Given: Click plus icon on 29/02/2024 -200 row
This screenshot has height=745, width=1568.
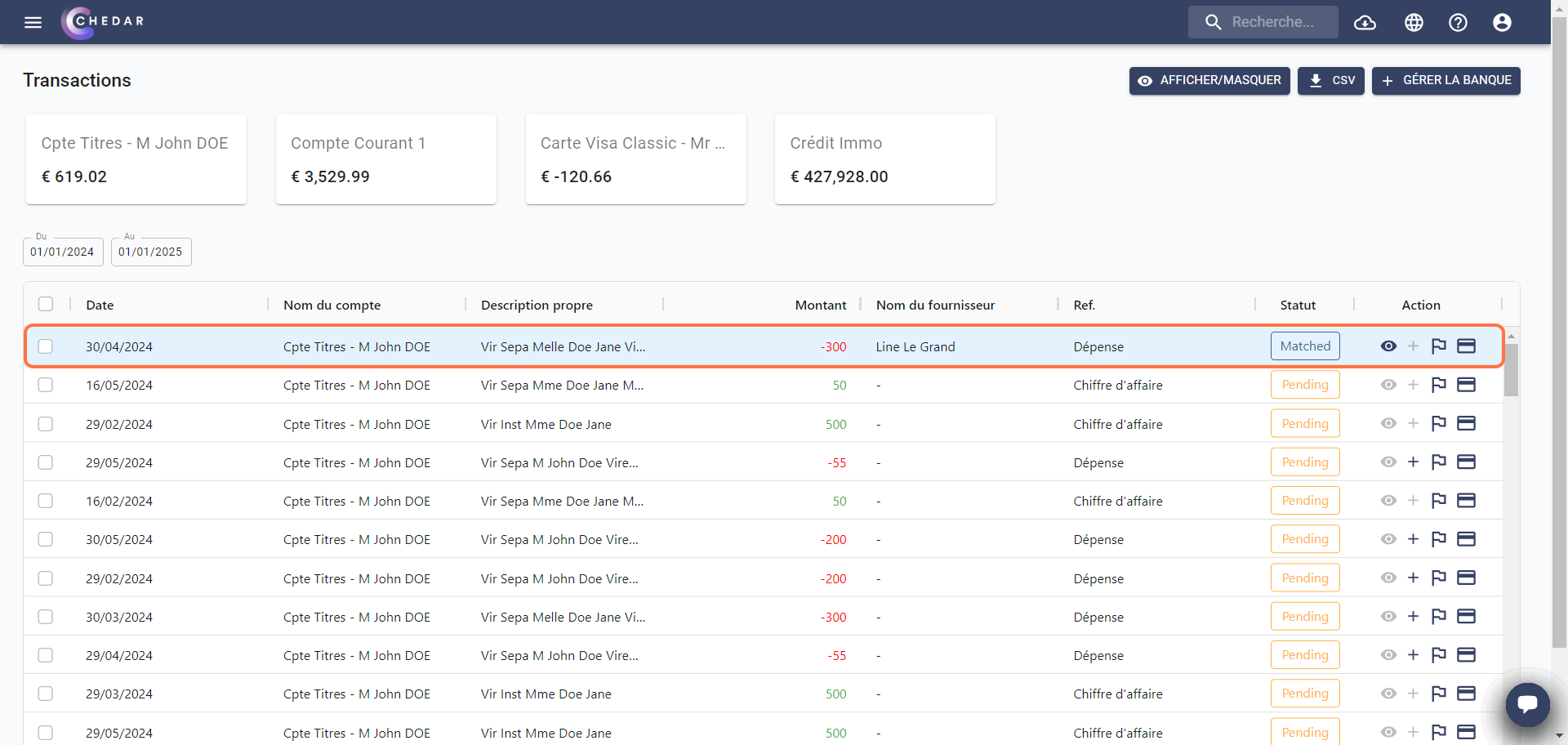Looking at the screenshot, I should coord(1413,578).
